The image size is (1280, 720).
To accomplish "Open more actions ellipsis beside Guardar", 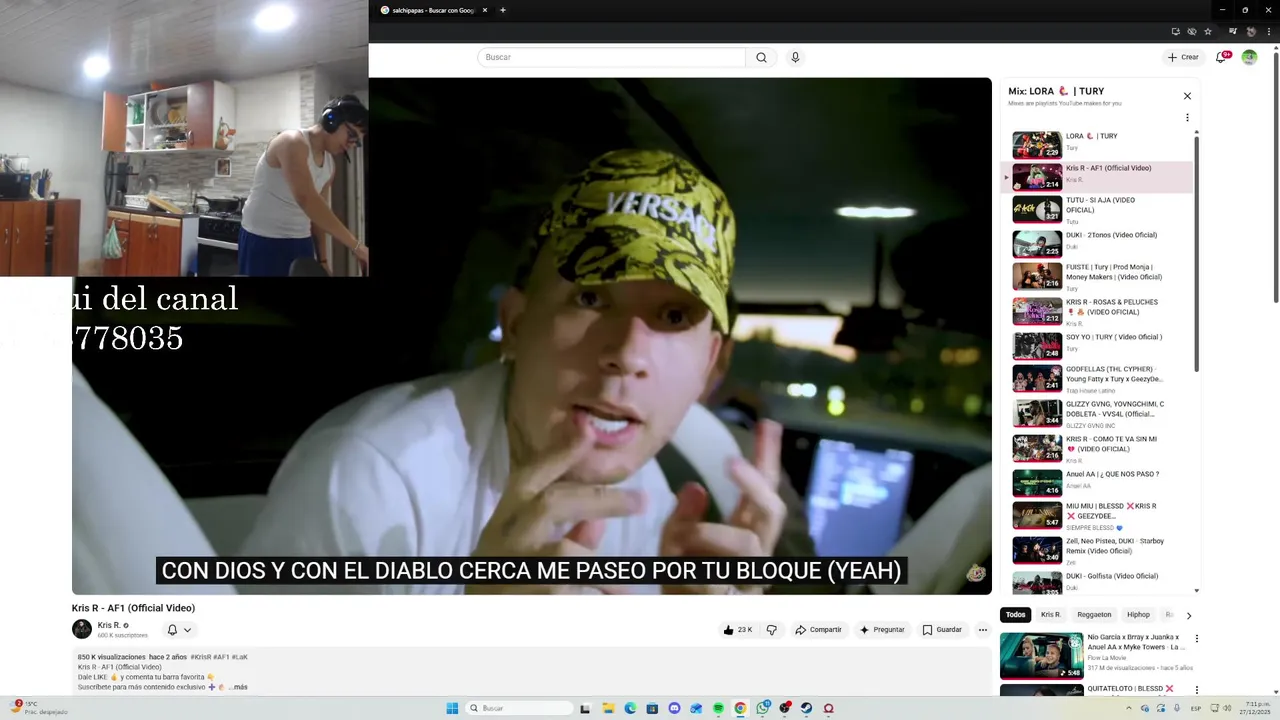I will 982,630.
